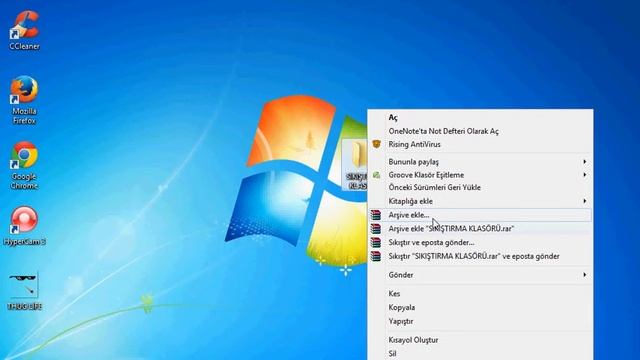This screenshot has height=360, width=640.
Task: Choose 'Önceki Sürümleri Geri Yükle'
Action: click(x=480, y=187)
